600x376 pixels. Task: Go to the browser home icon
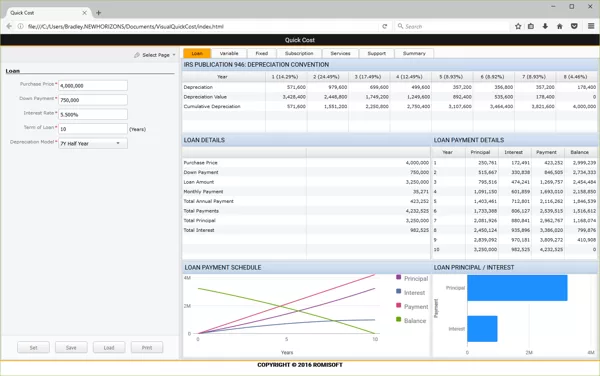tap(559, 26)
